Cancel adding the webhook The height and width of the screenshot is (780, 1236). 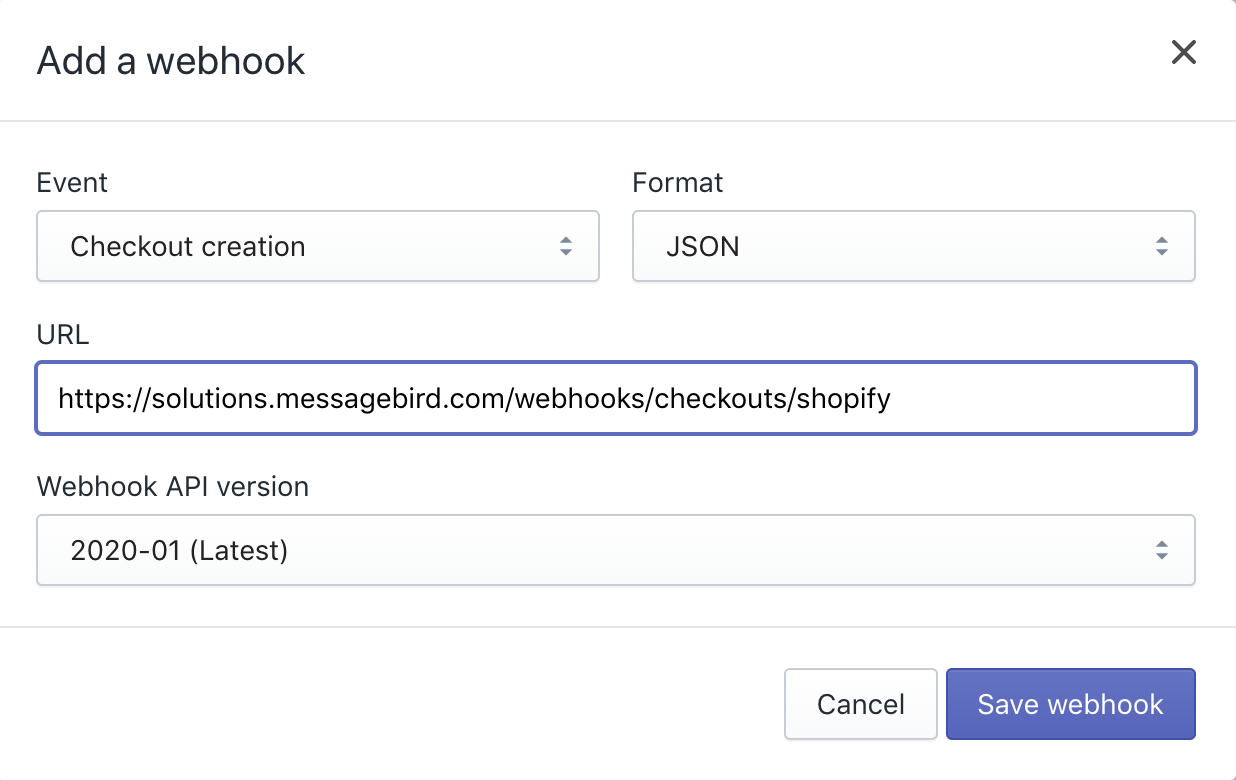860,704
